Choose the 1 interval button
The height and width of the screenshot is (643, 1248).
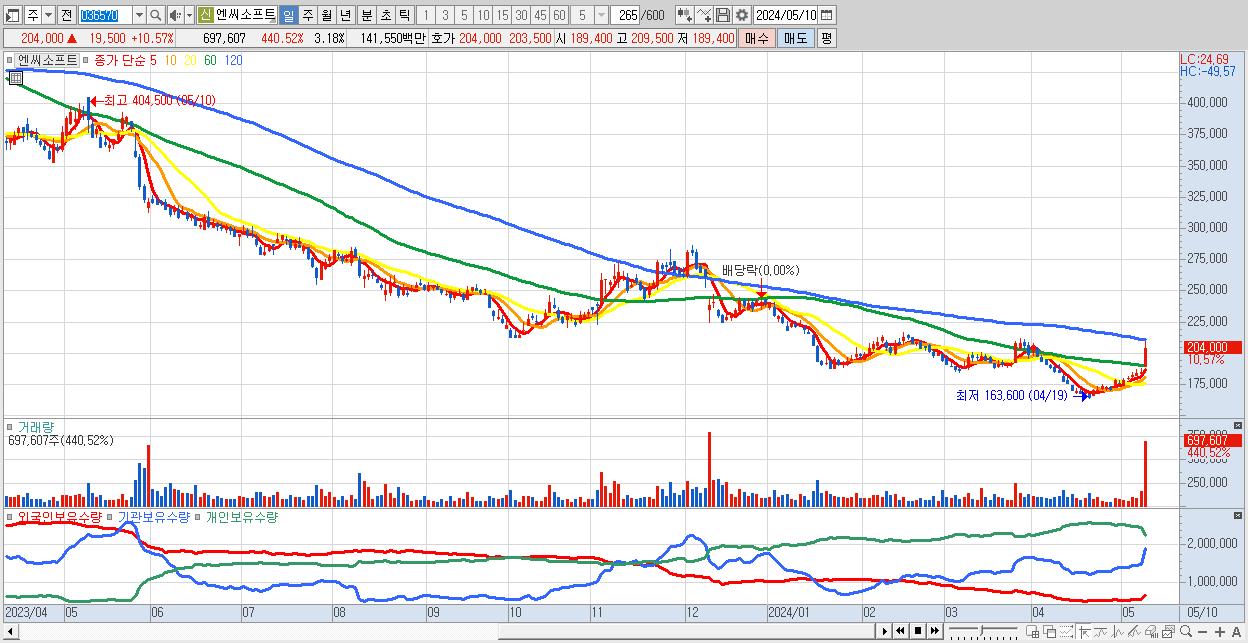[426, 15]
